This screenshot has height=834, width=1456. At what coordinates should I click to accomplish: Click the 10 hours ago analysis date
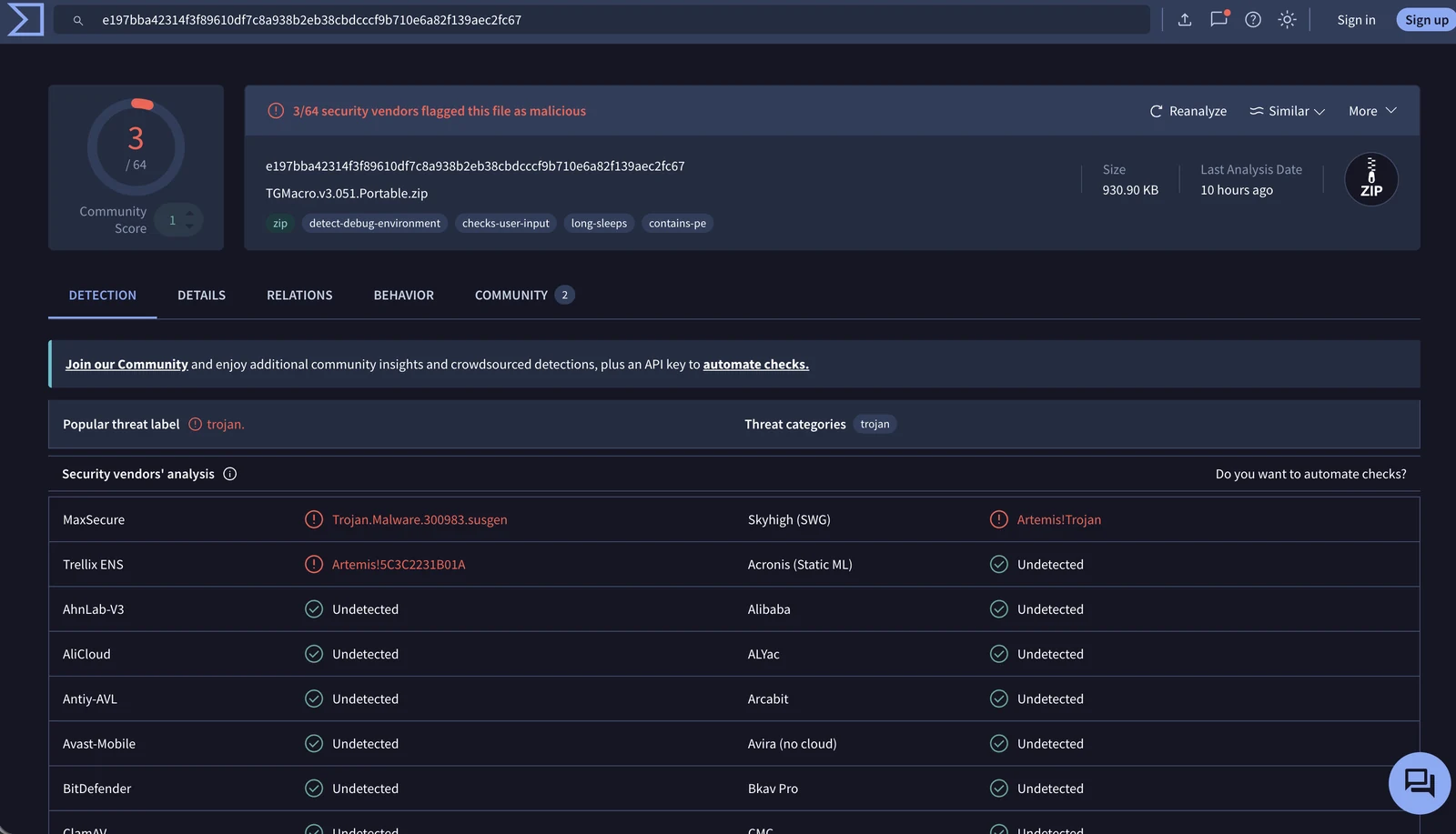click(x=1237, y=190)
